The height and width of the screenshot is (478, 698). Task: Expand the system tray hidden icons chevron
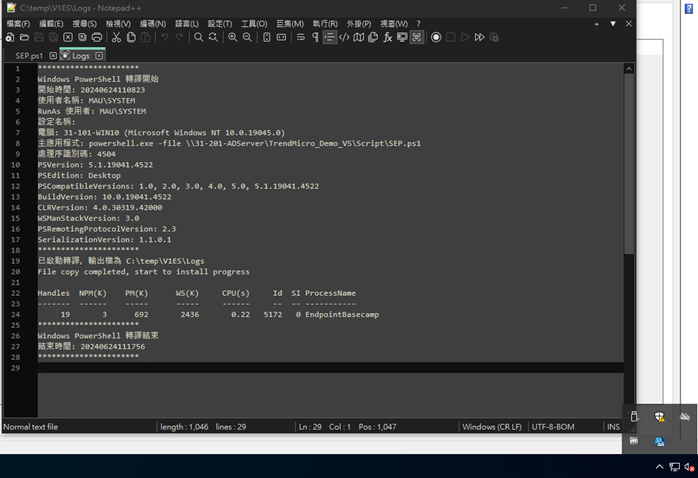(x=659, y=467)
